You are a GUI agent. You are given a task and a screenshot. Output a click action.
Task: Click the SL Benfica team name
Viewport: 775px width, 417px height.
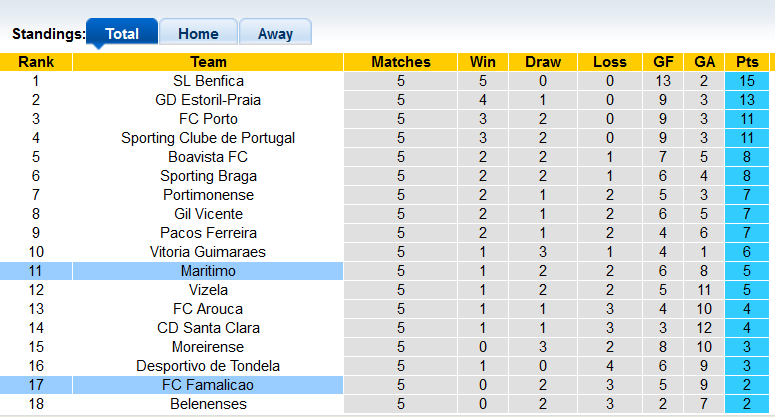(x=208, y=81)
